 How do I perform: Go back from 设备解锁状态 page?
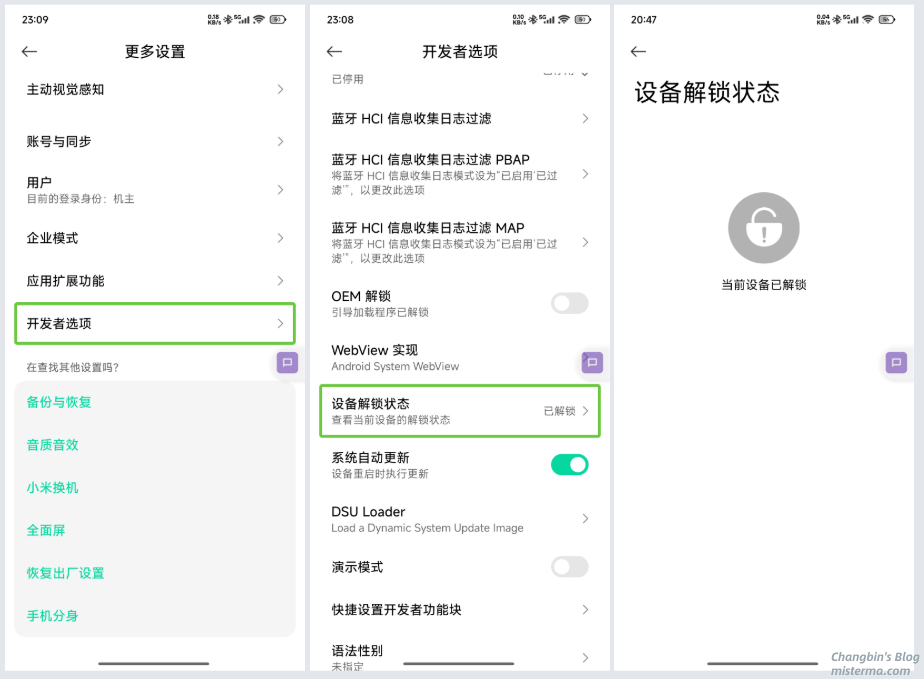638,52
